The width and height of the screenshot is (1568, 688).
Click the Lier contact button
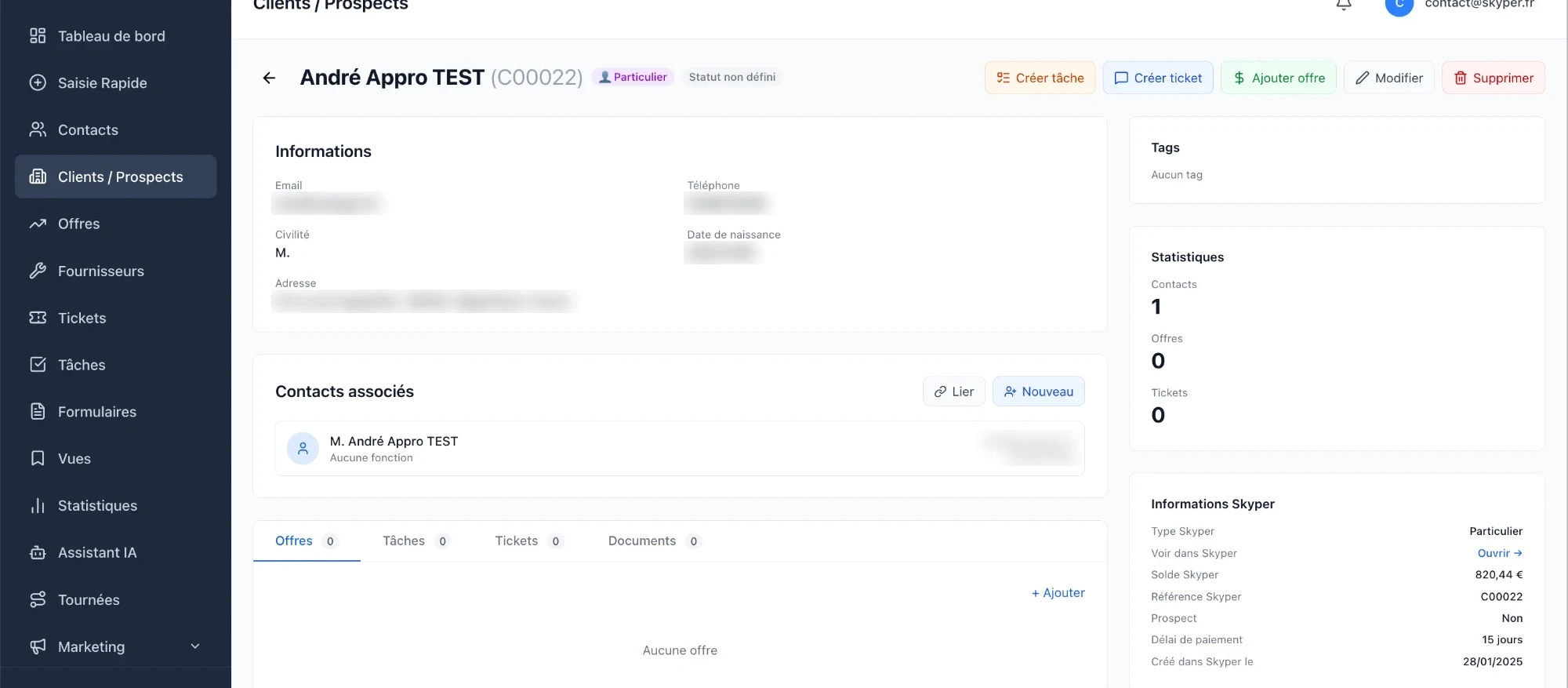[x=954, y=391]
